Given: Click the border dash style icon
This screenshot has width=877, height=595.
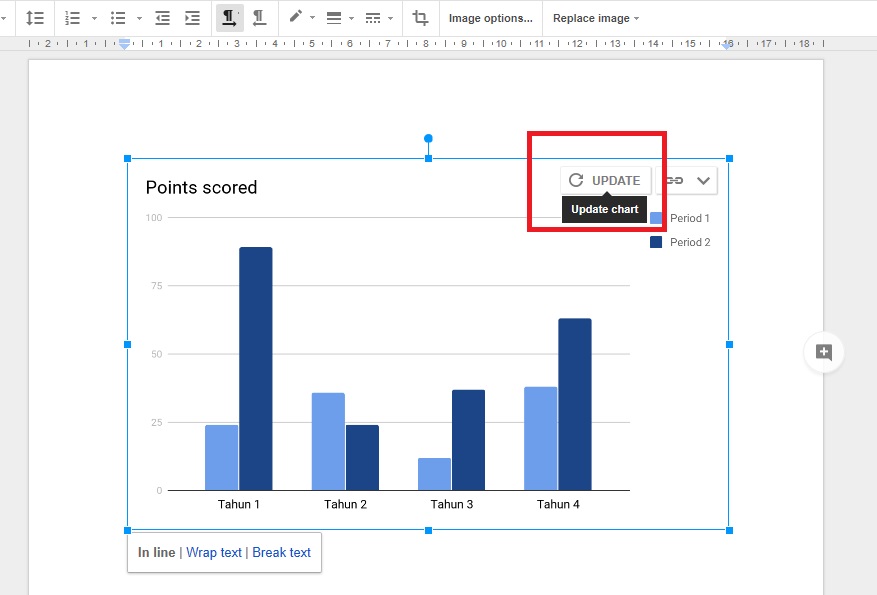Looking at the screenshot, I should coord(375,17).
